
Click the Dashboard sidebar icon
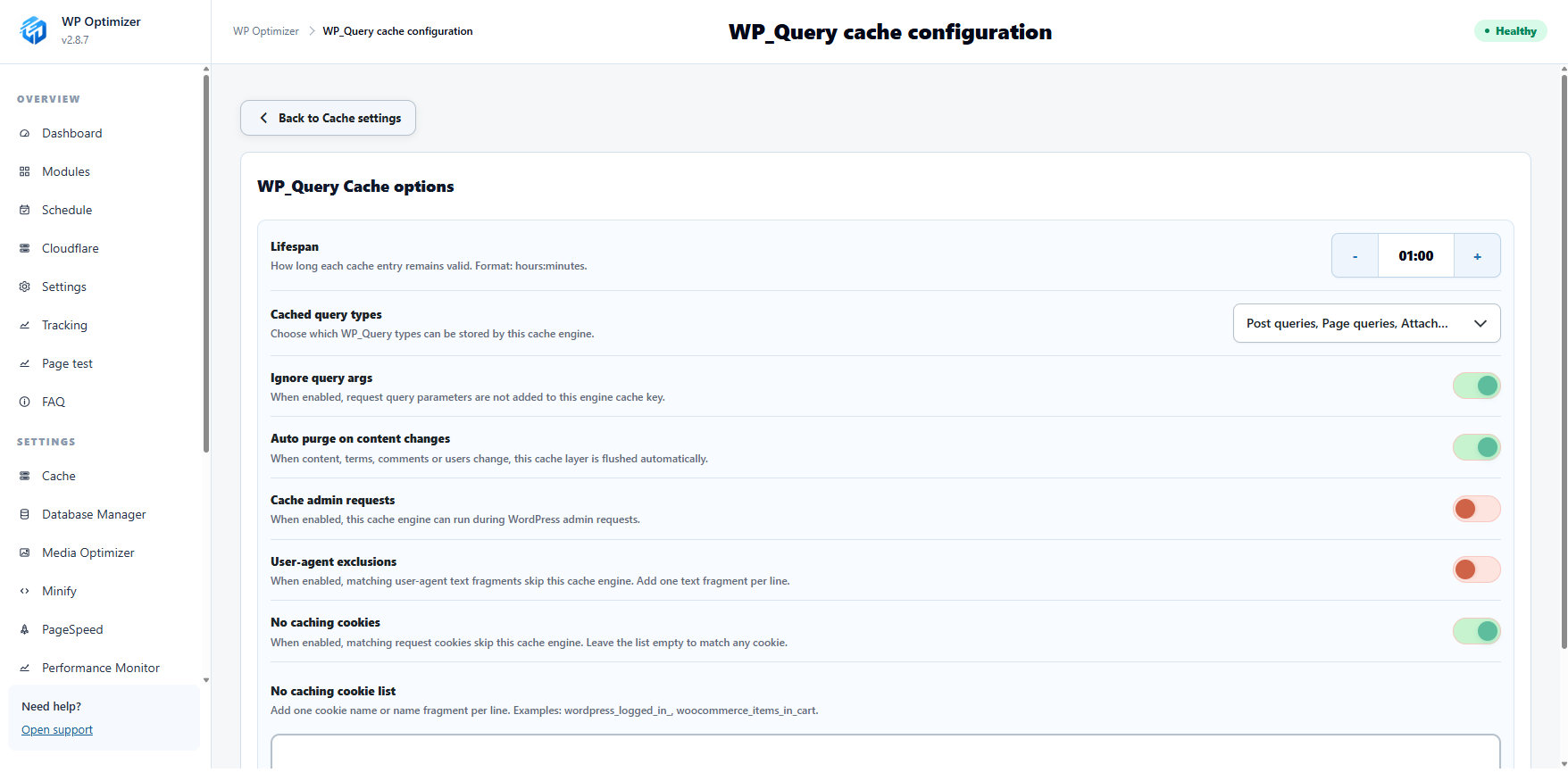[x=25, y=133]
